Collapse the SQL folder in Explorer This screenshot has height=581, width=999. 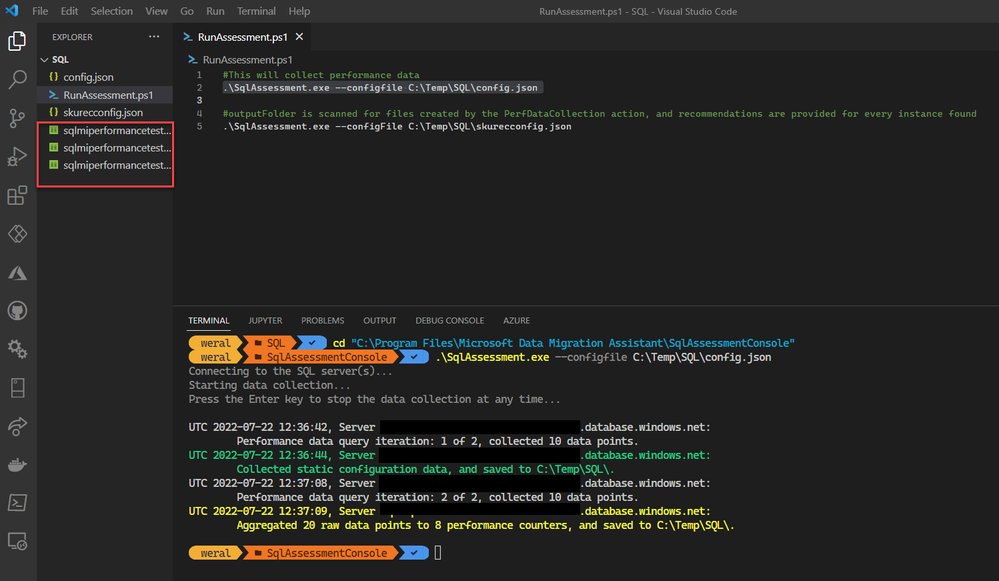44,59
